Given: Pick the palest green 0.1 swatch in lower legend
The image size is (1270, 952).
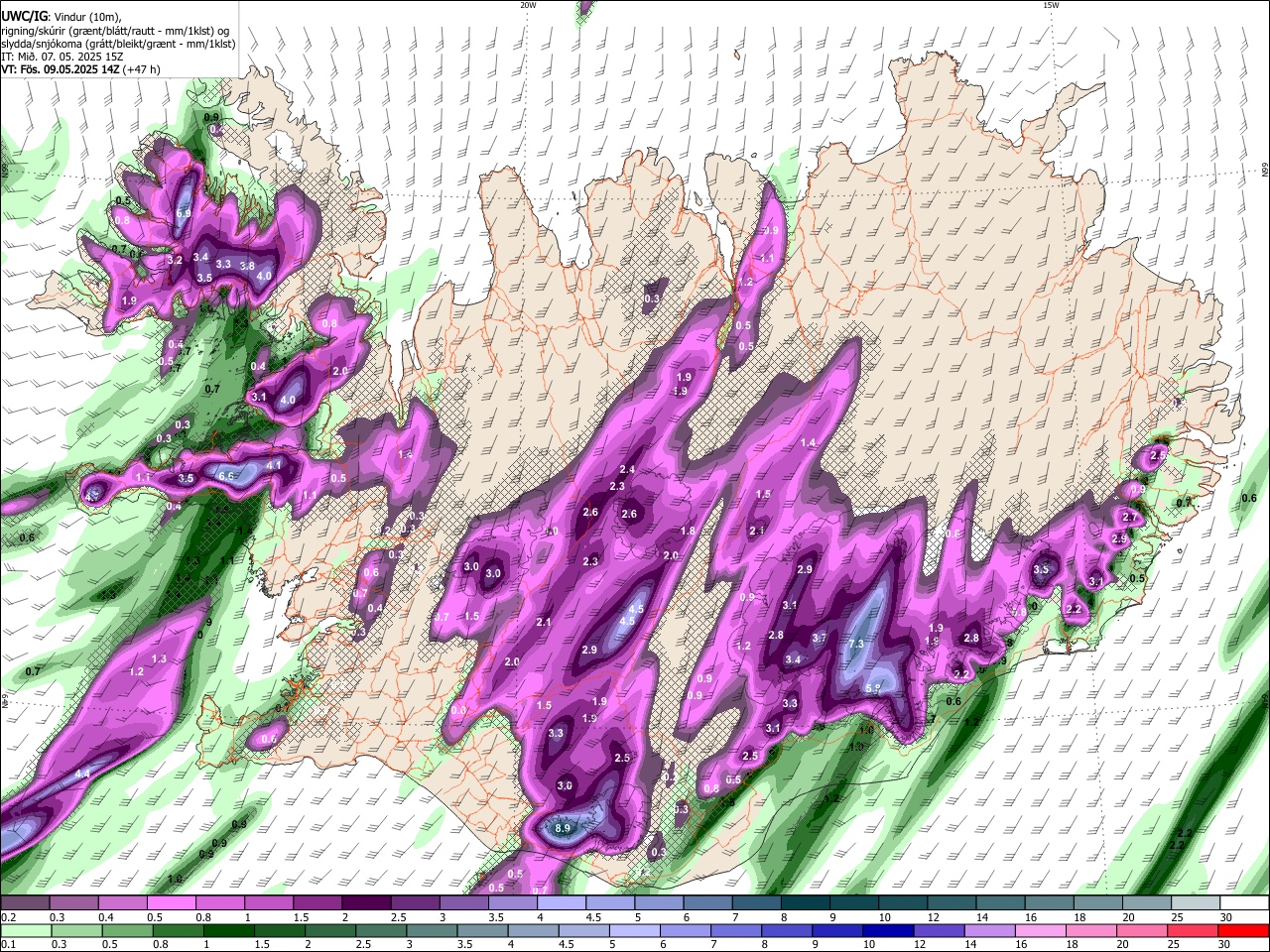Looking at the screenshot, I should (26, 930).
